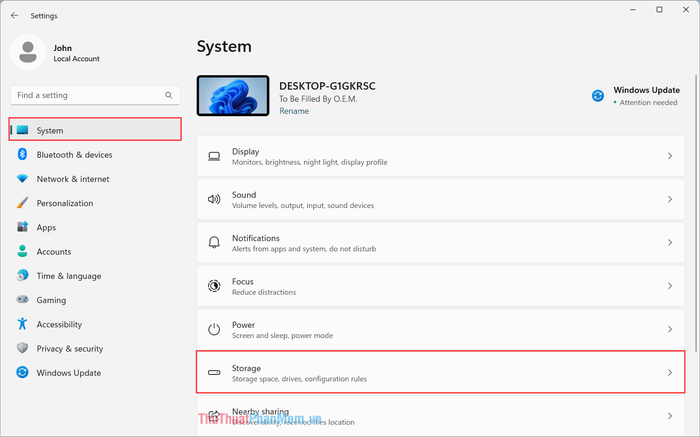Click the Bluetooth icon in sidebar

click(22, 154)
